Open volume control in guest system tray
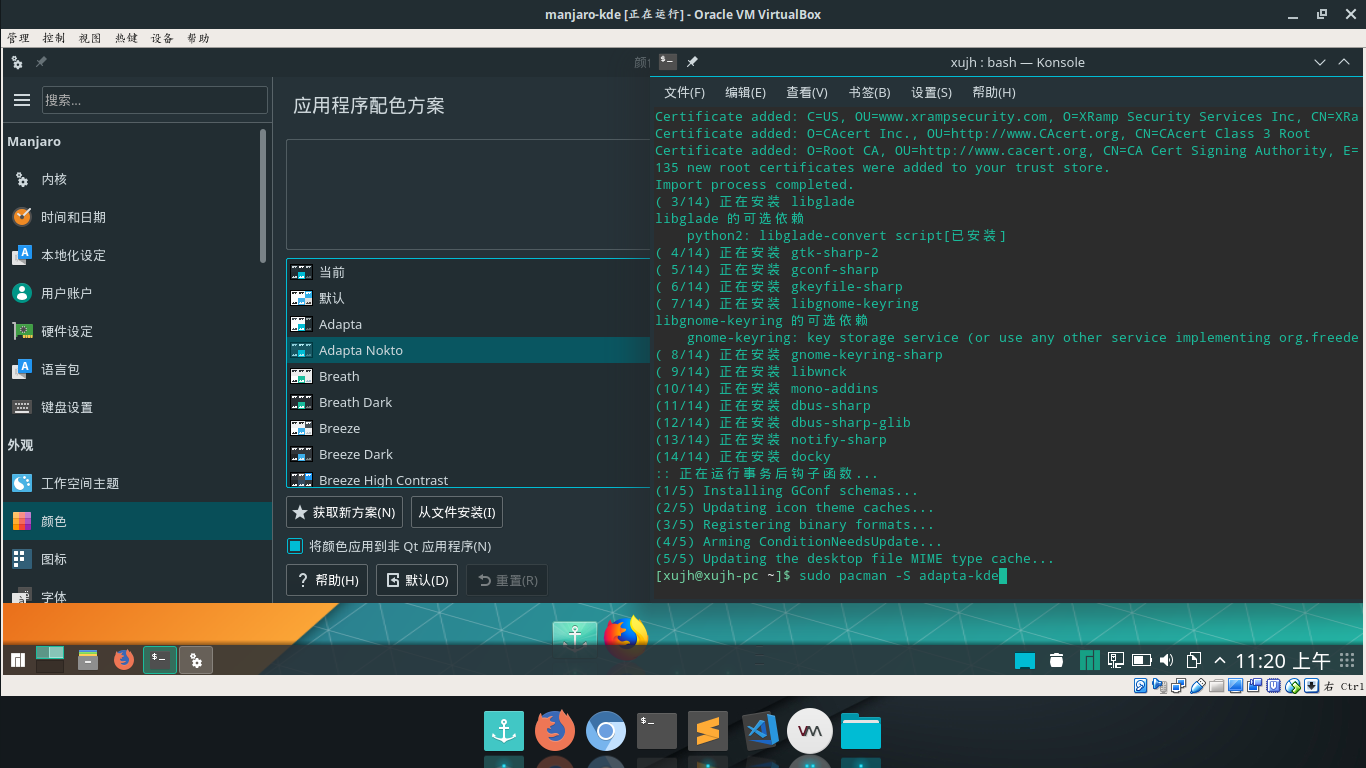The width and height of the screenshot is (1366, 768). [1166, 660]
